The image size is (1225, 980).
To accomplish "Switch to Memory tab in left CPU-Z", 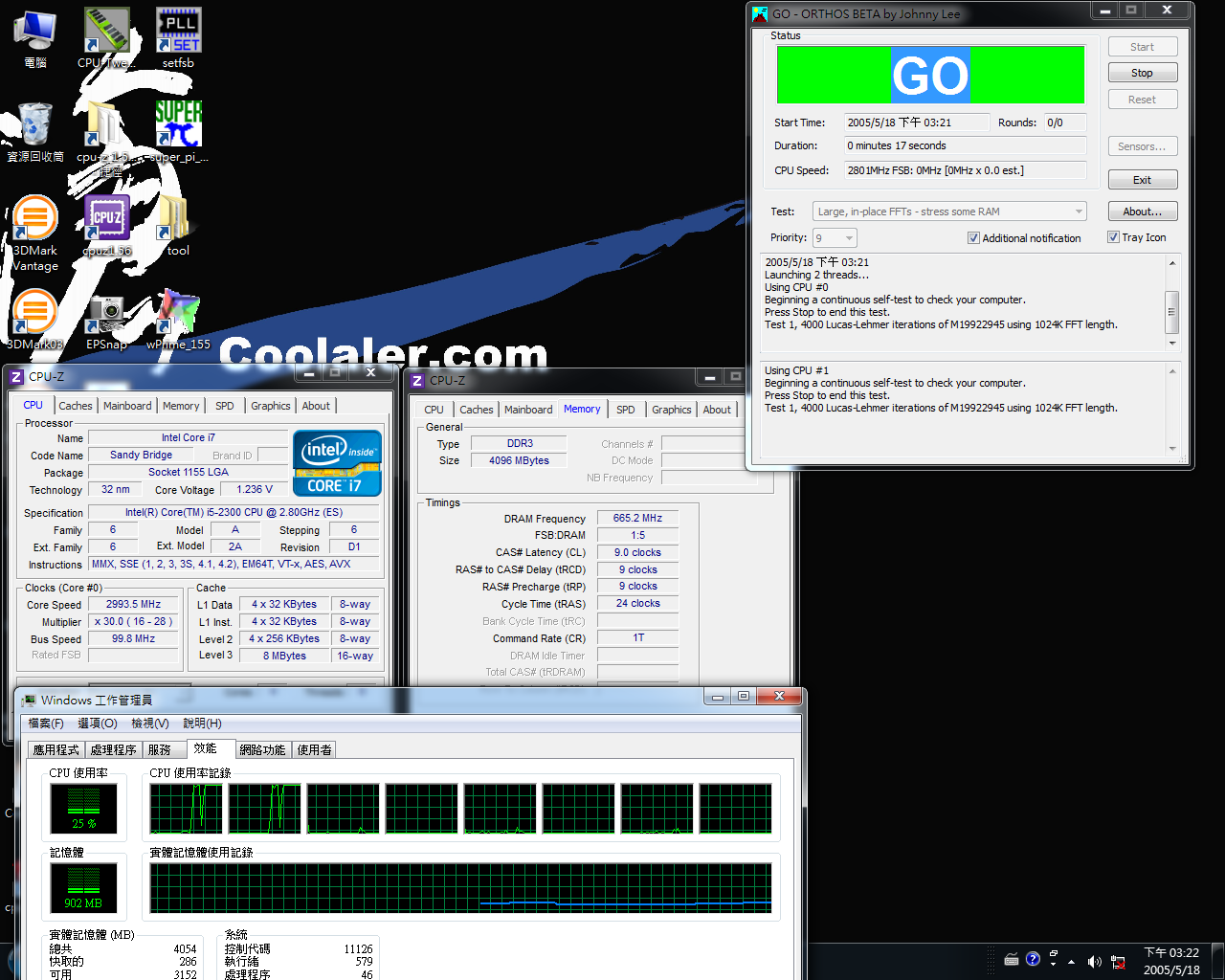I will [181, 406].
